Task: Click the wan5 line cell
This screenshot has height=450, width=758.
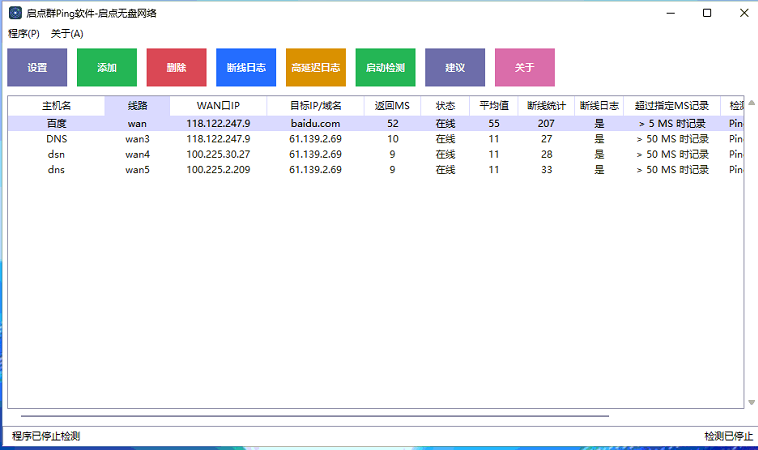Action: [137, 170]
